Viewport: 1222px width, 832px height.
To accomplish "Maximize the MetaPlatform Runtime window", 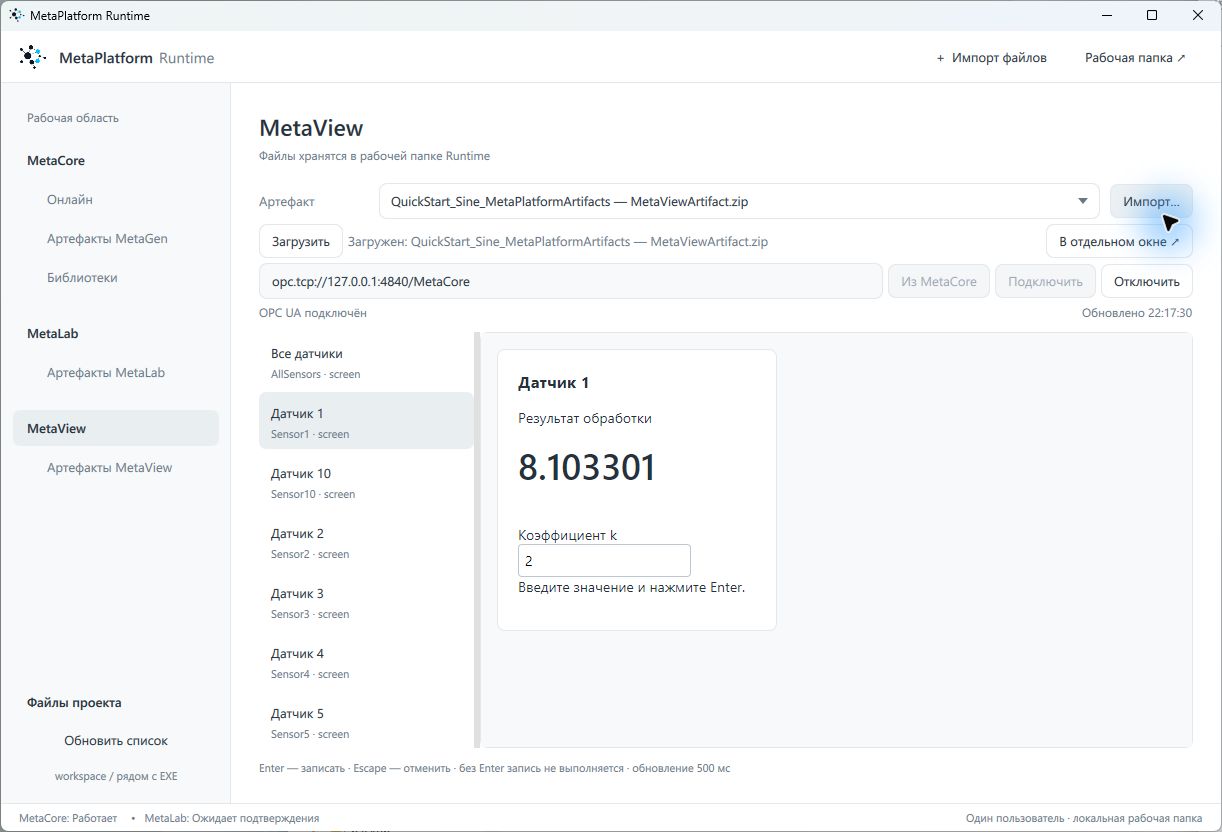I will [1152, 15].
